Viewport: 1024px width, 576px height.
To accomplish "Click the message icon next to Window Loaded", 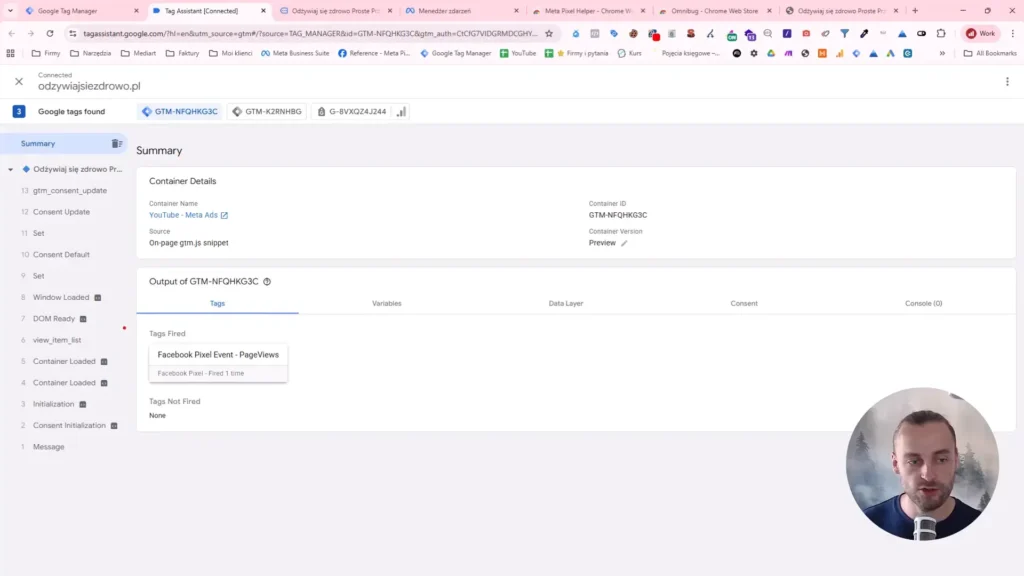I will [x=98, y=298].
